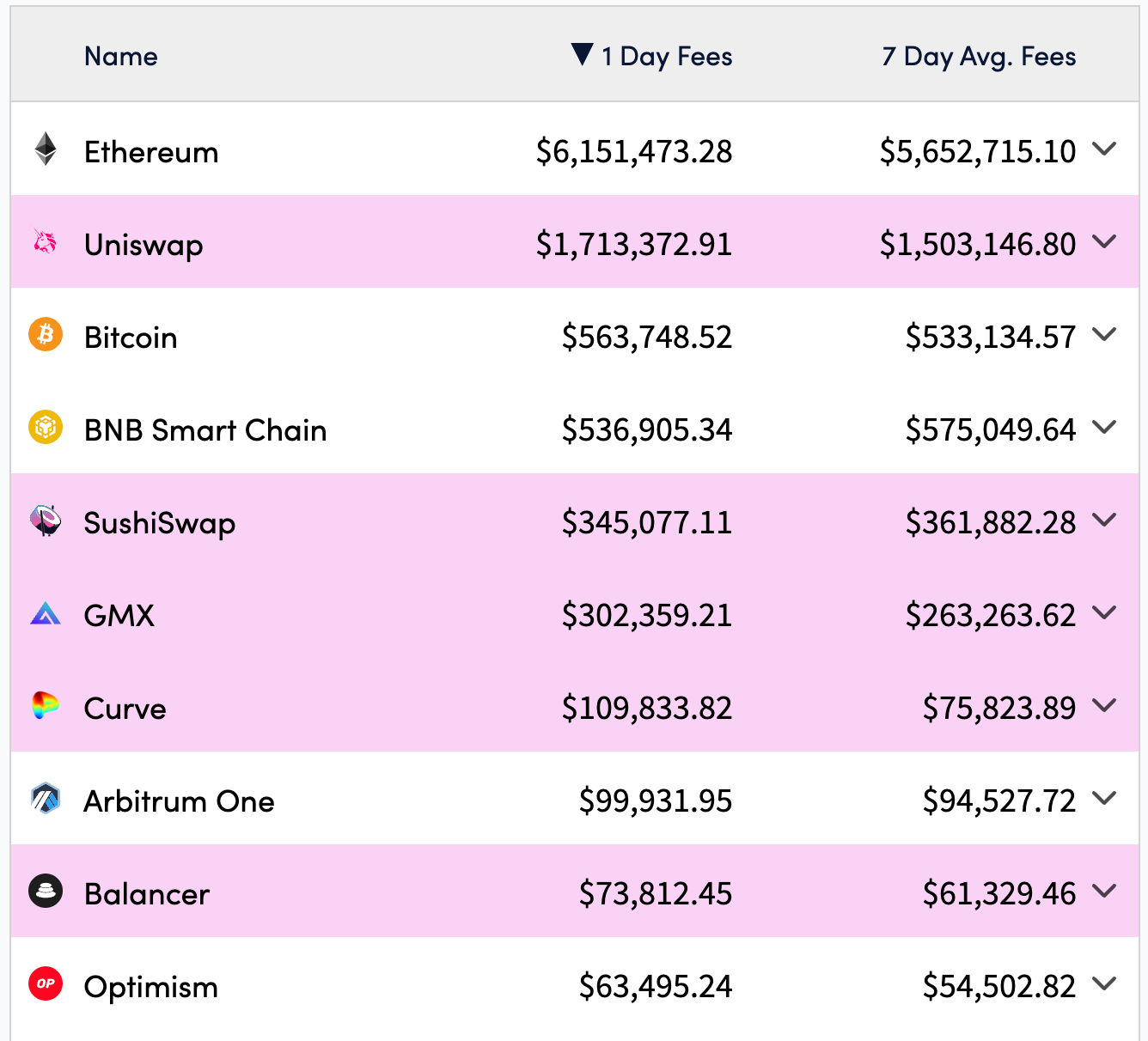The width and height of the screenshot is (1148, 1041).
Task: Select the $575,049.64 average value
Action: click(x=991, y=430)
